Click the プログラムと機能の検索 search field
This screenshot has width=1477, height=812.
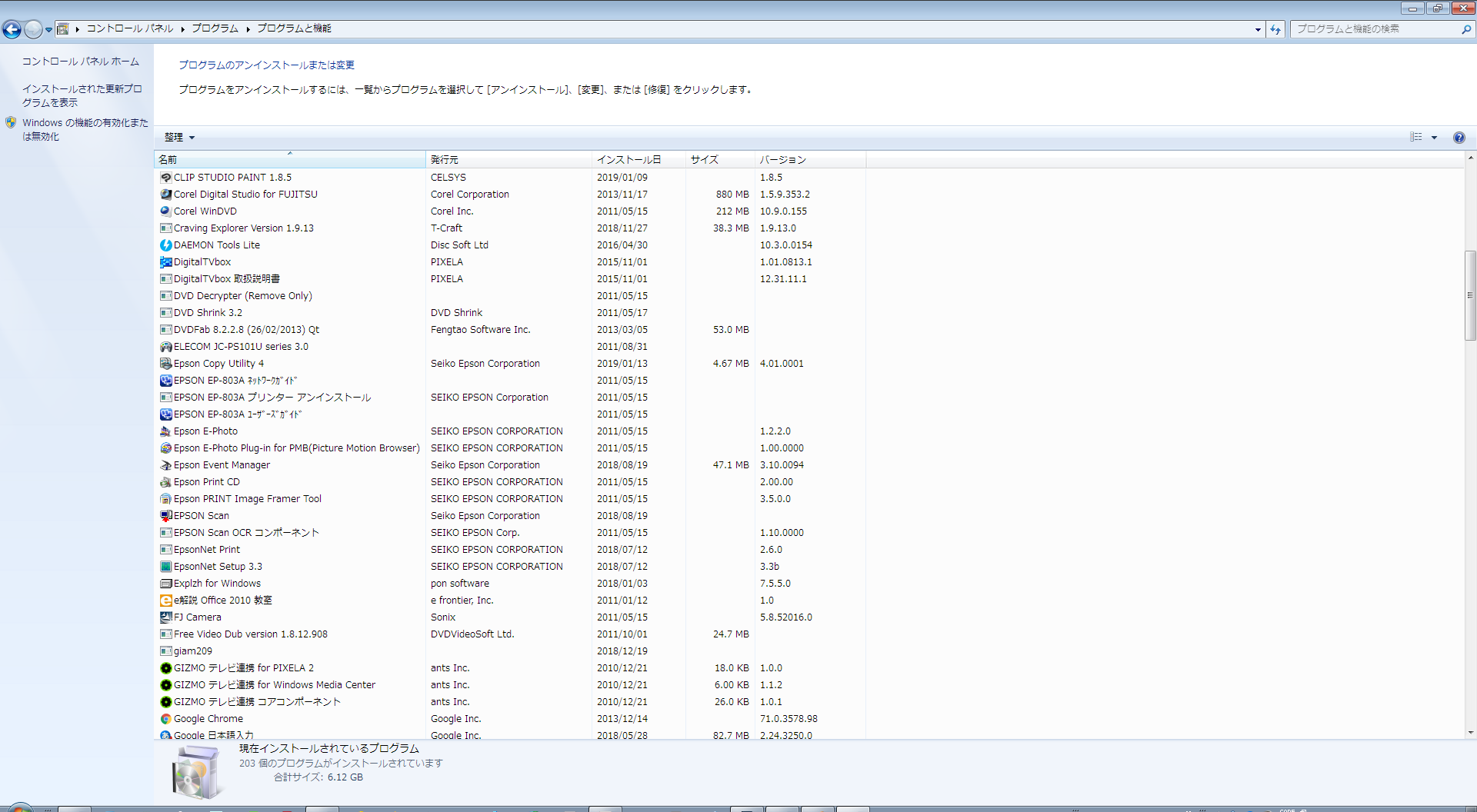tap(1377, 29)
